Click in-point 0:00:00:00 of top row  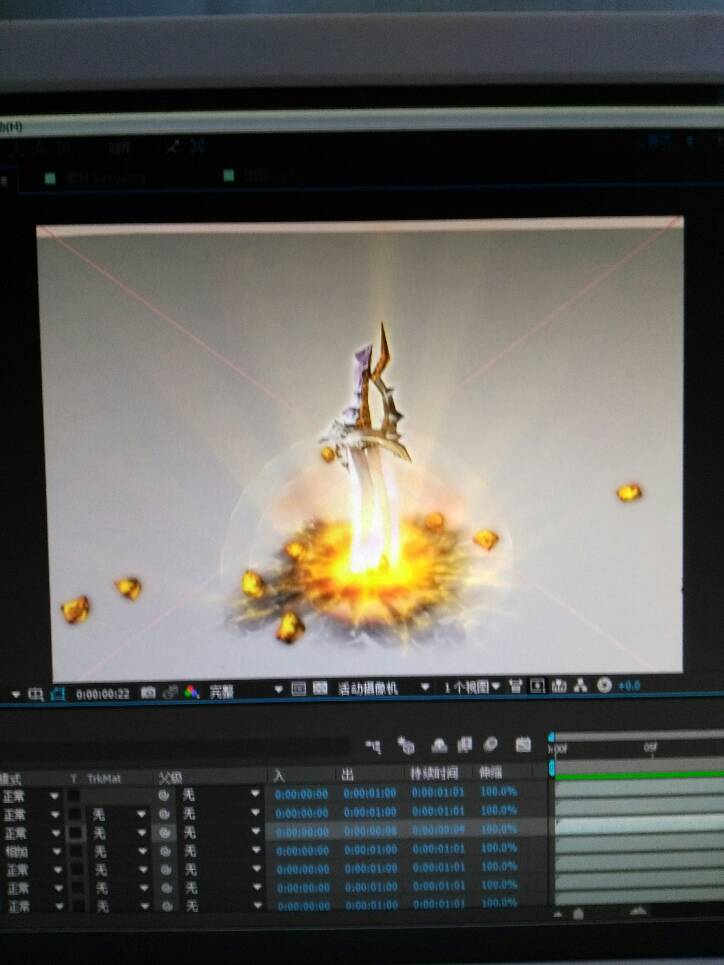click(302, 795)
